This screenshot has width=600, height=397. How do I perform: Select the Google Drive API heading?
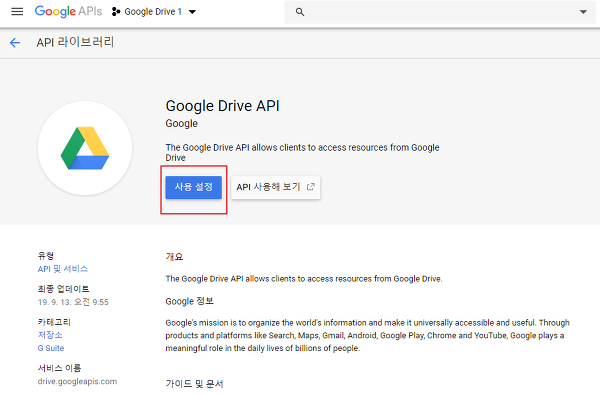[222, 106]
